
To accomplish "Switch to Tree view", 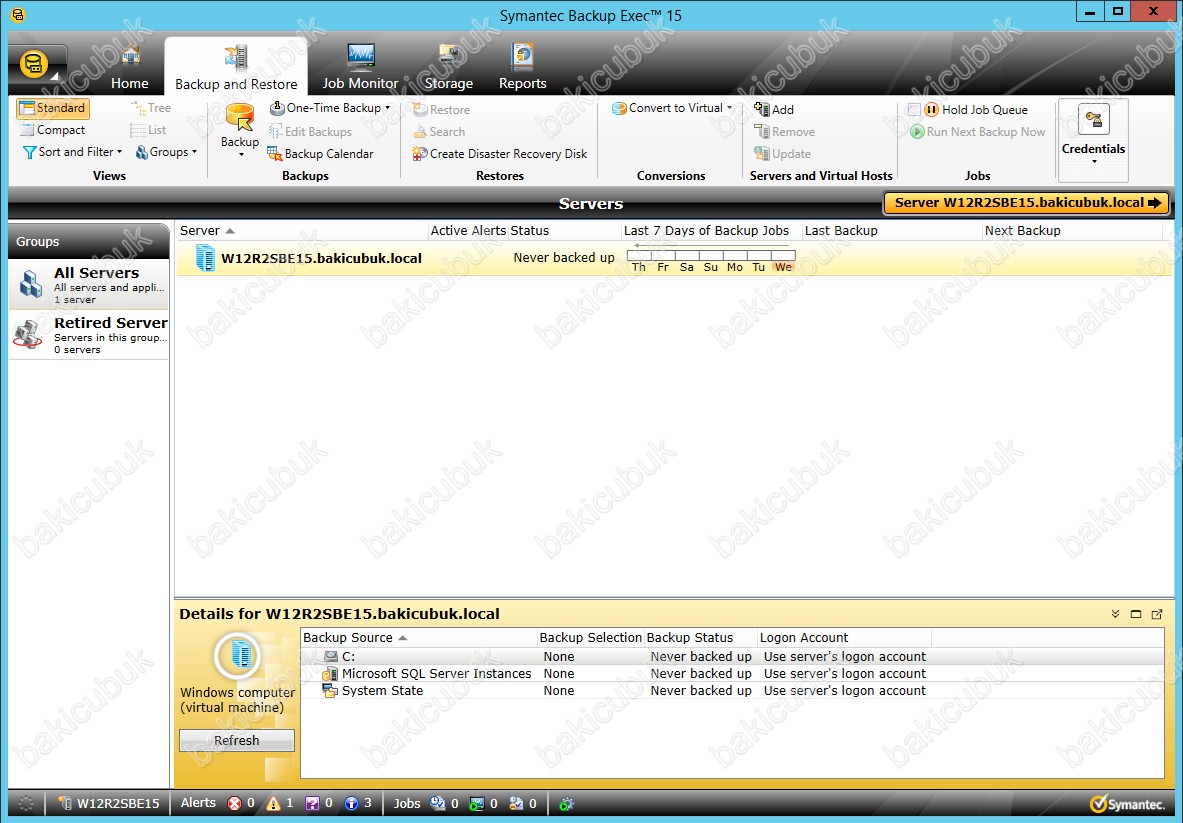I will [x=151, y=109].
